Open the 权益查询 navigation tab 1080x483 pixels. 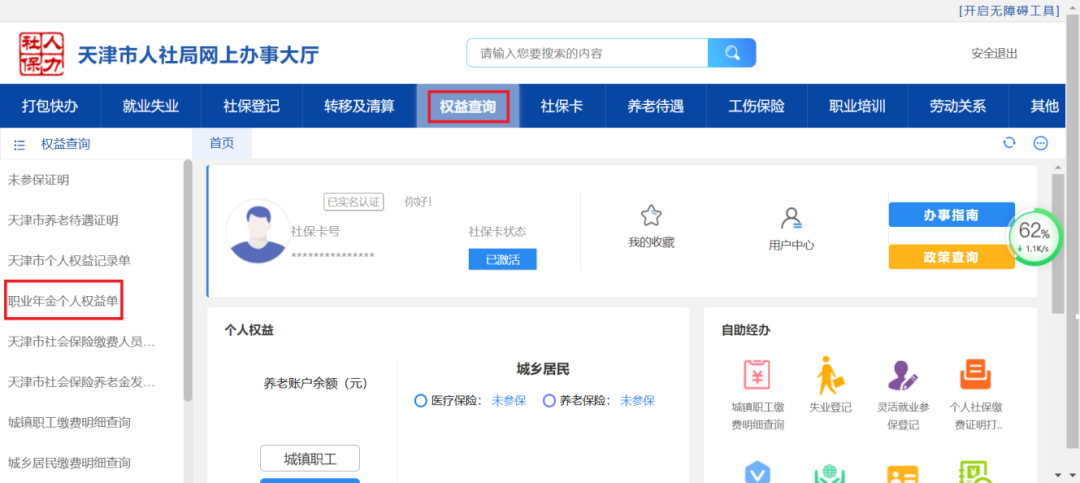(x=468, y=106)
